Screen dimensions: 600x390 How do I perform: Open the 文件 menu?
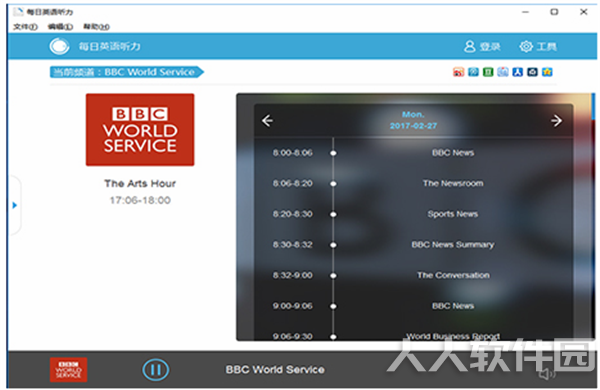point(25,27)
